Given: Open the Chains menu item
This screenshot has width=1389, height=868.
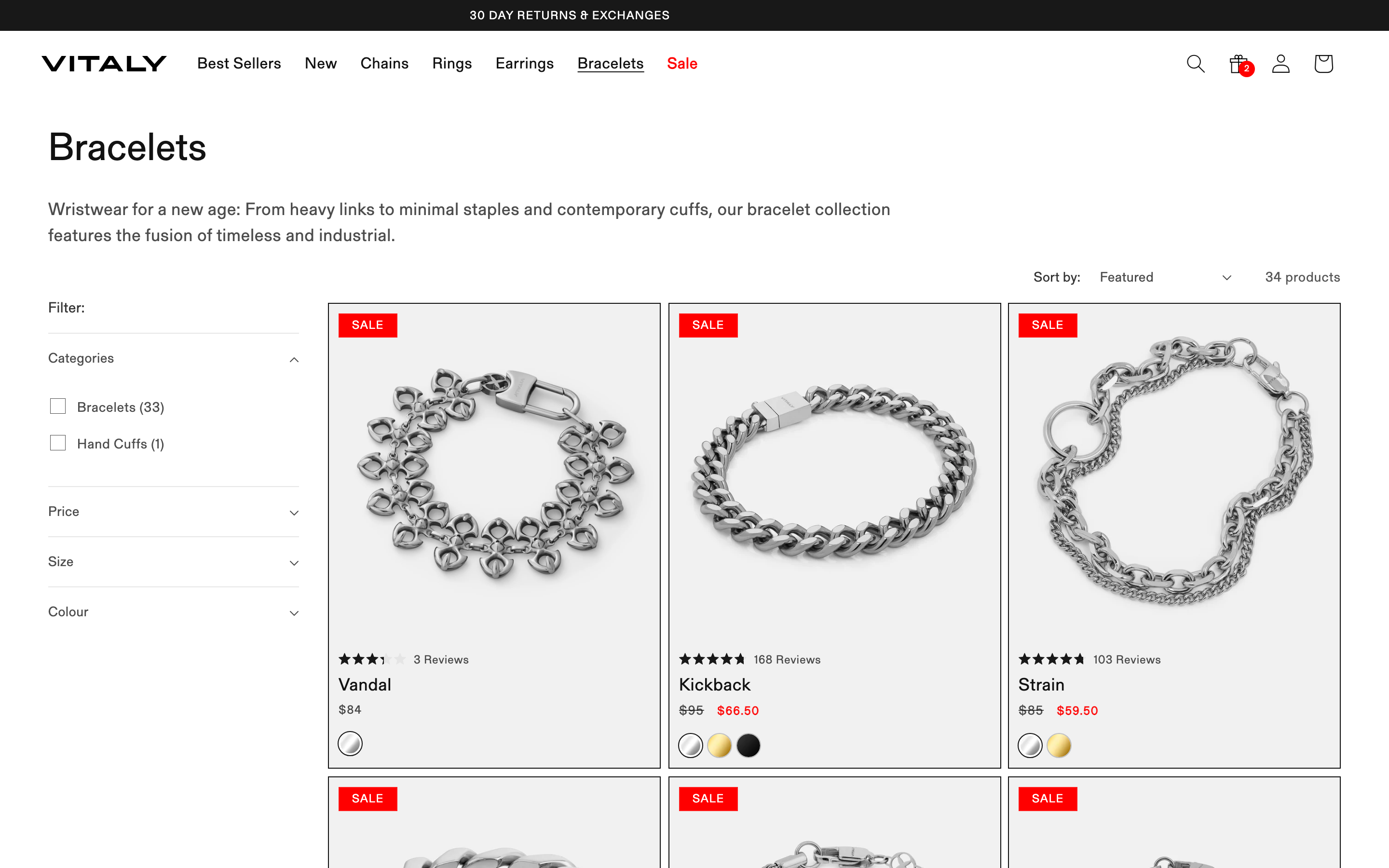Looking at the screenshot, I should click(384, 64).
